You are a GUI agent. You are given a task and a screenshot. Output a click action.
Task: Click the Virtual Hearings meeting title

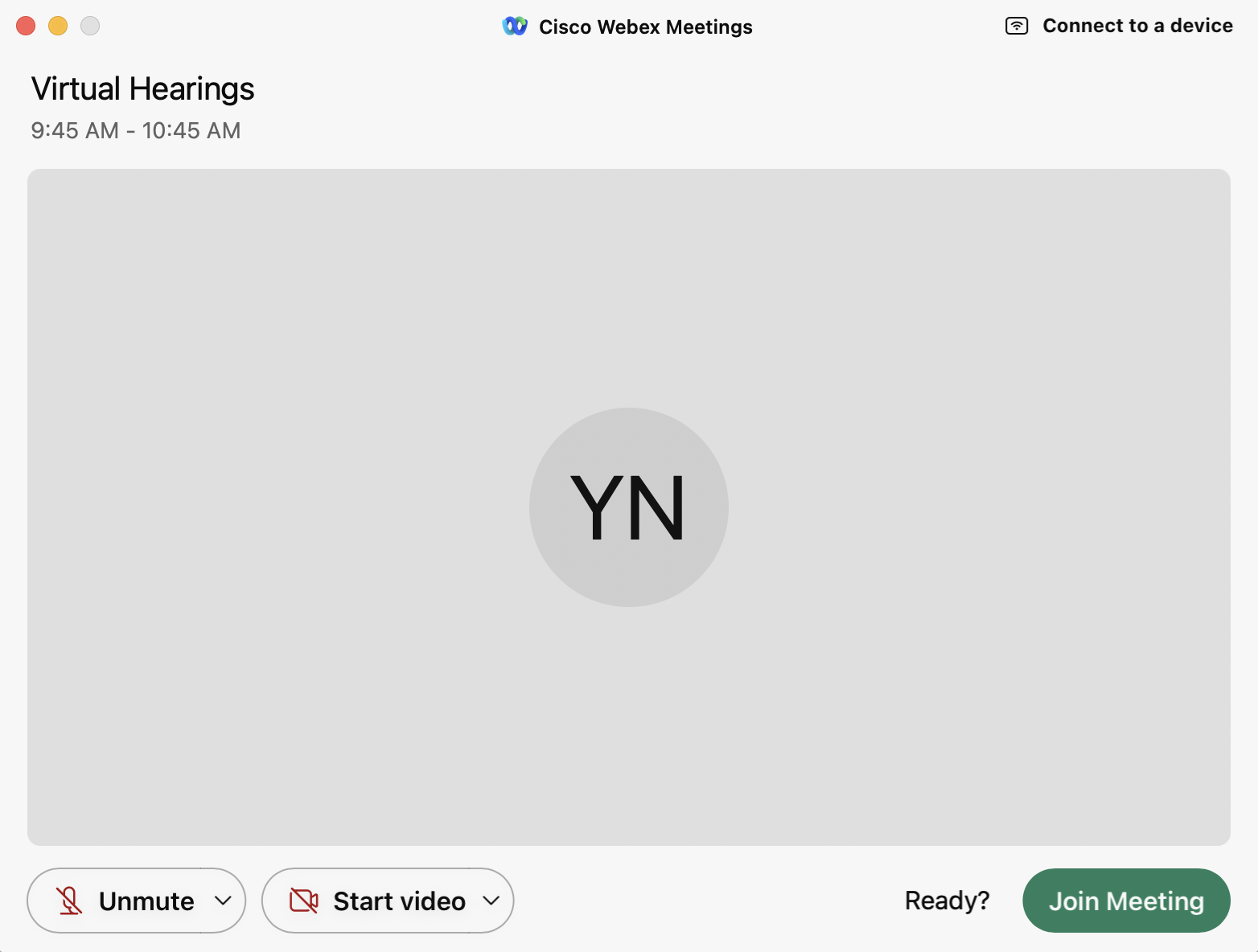point(142,88)
